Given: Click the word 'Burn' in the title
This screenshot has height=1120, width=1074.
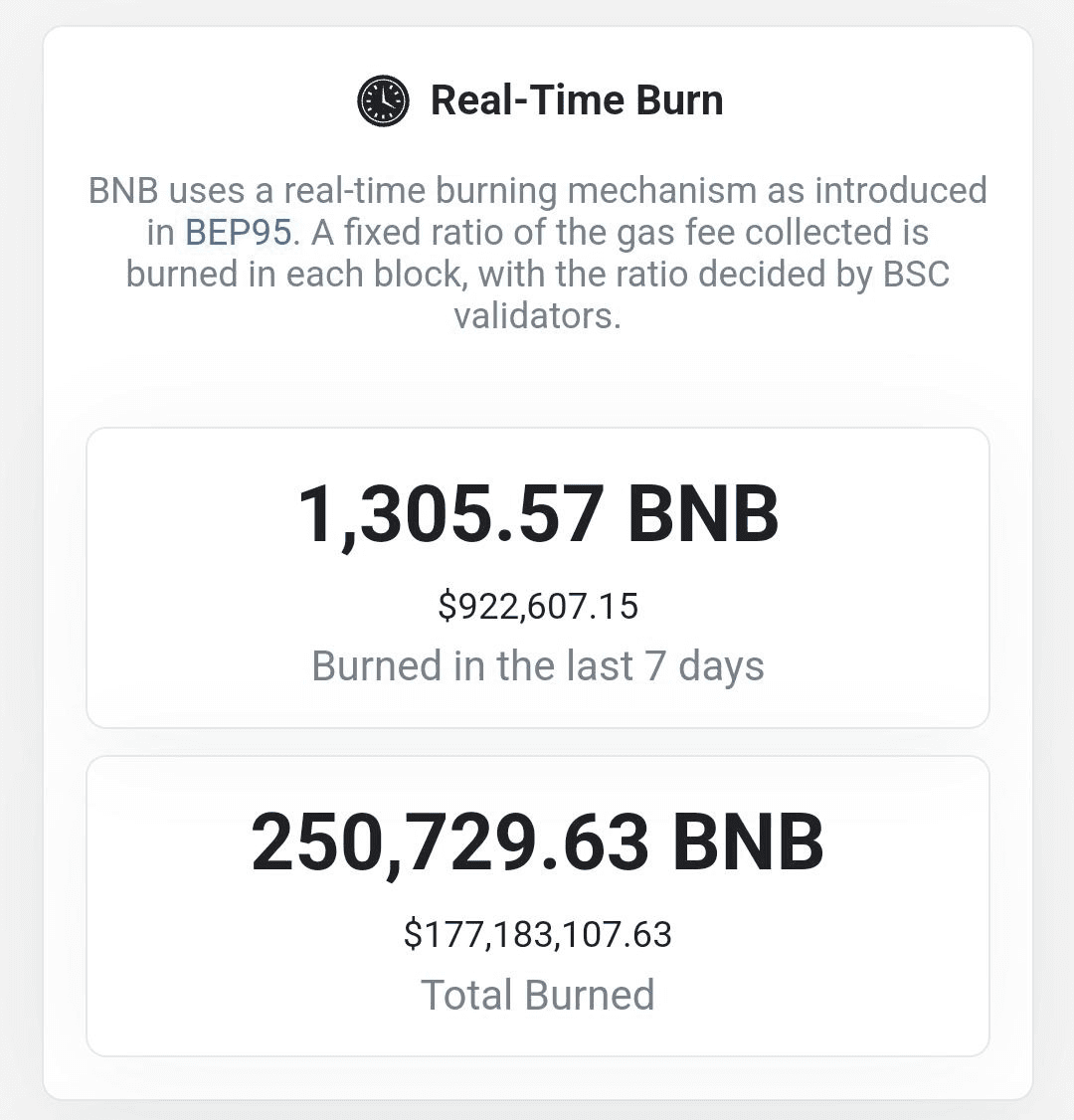Looking at the screenshot, I should pos(679,100).
